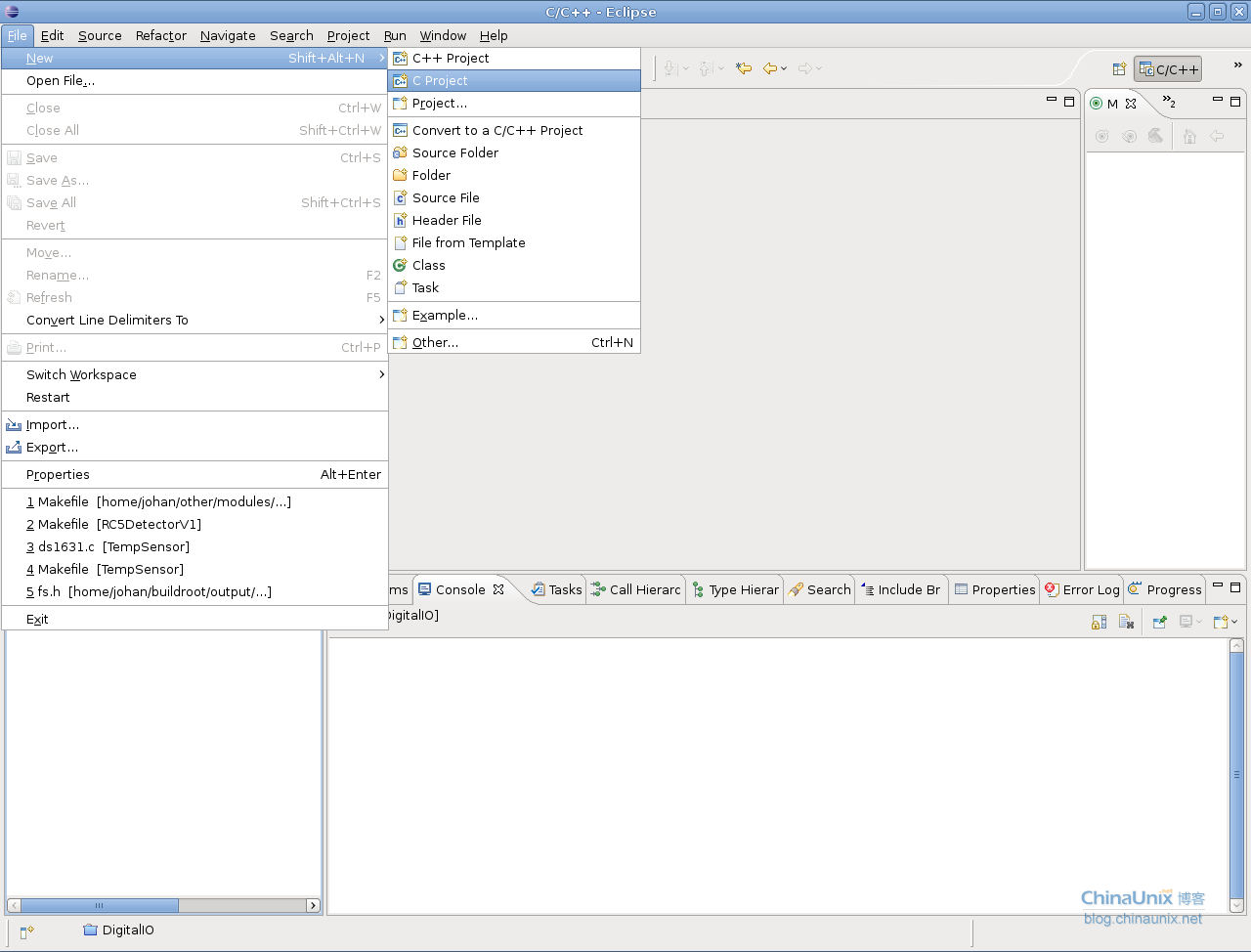1251x952 pixels.
Task: Choose Folder in the New submenu
Action: 514,175
